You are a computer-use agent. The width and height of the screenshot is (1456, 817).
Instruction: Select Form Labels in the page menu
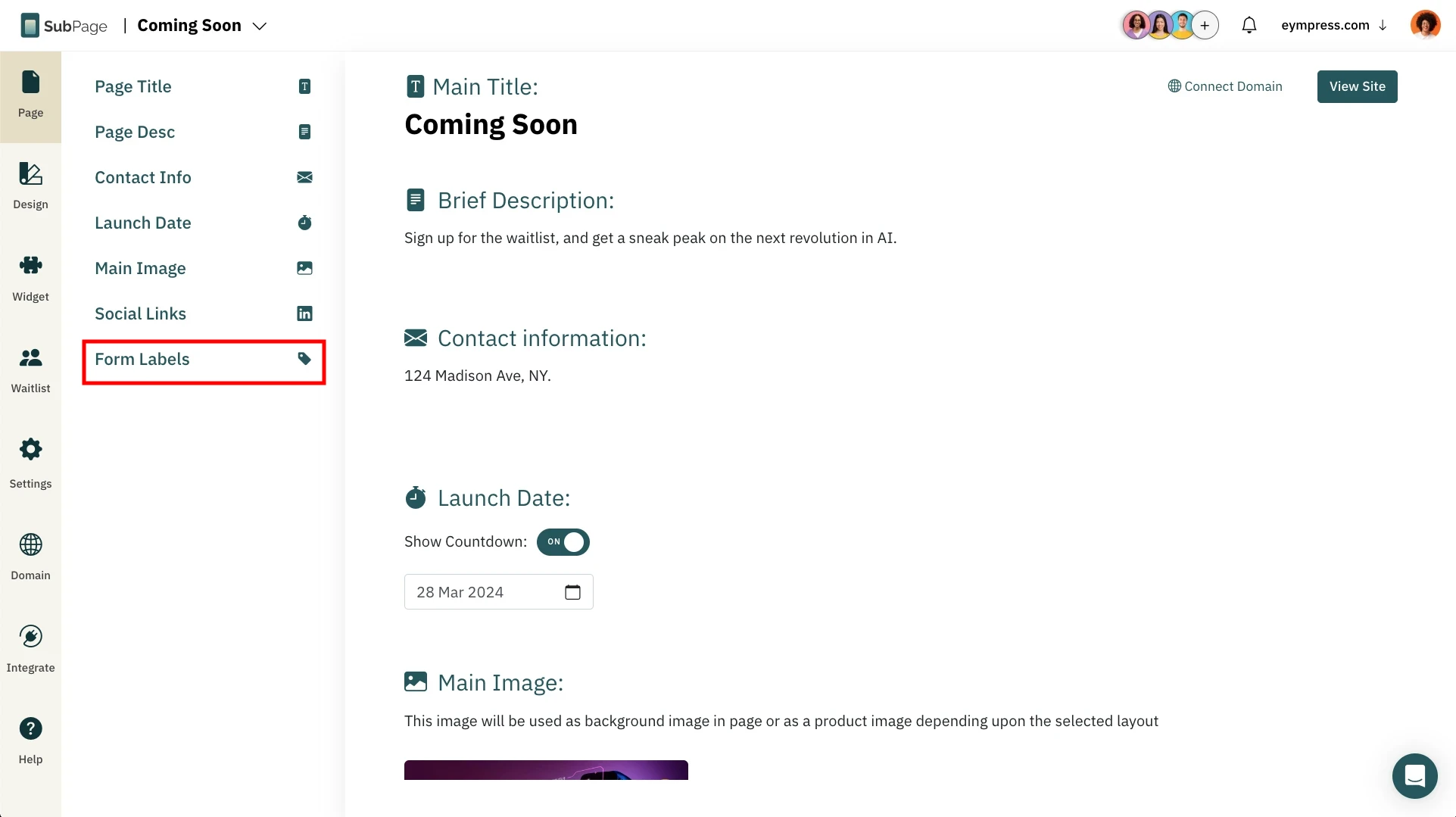pos(204,360)
